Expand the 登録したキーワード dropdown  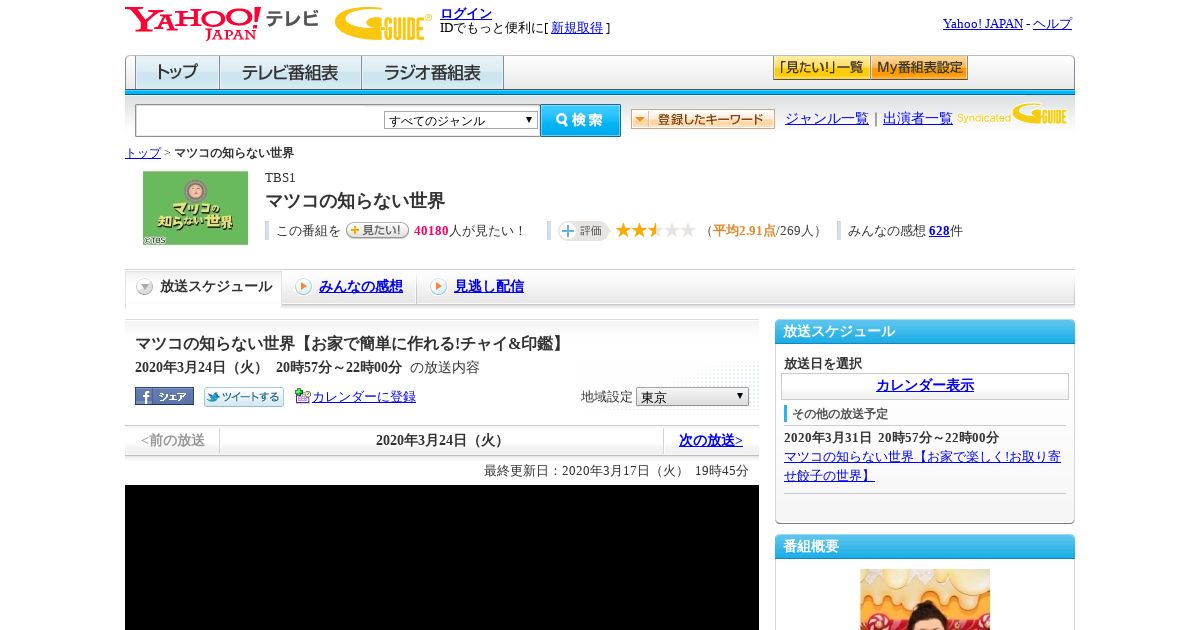pos(703,119)
